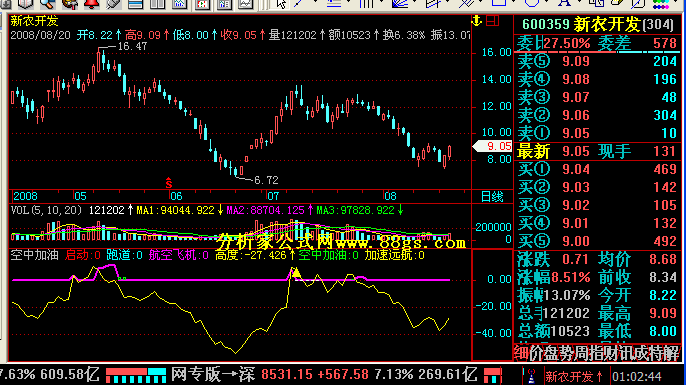
Task: Click the 新农开发↑ label in the status bar
Action: click(x=573, y=376)
